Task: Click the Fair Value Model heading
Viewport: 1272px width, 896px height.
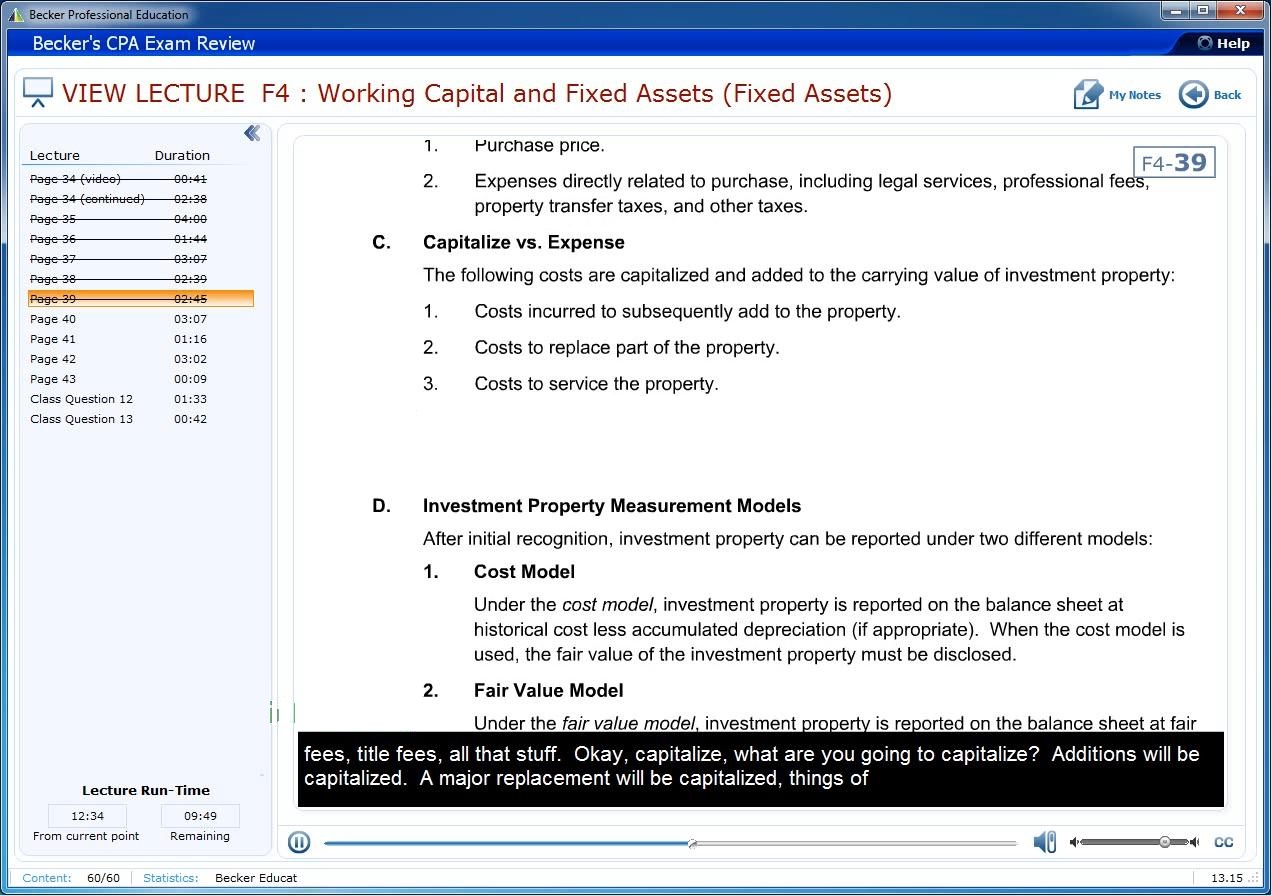Action: [x=548, y=691]
